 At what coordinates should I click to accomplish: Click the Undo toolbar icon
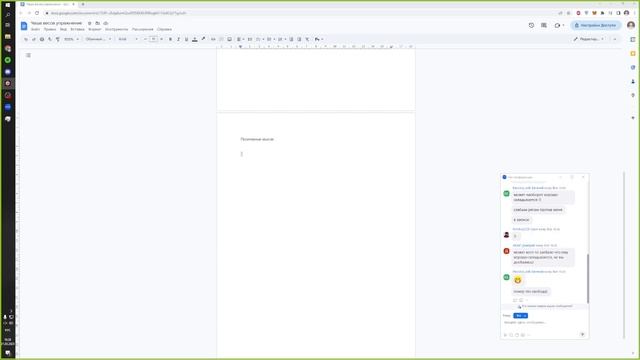[x=26, y=39]
